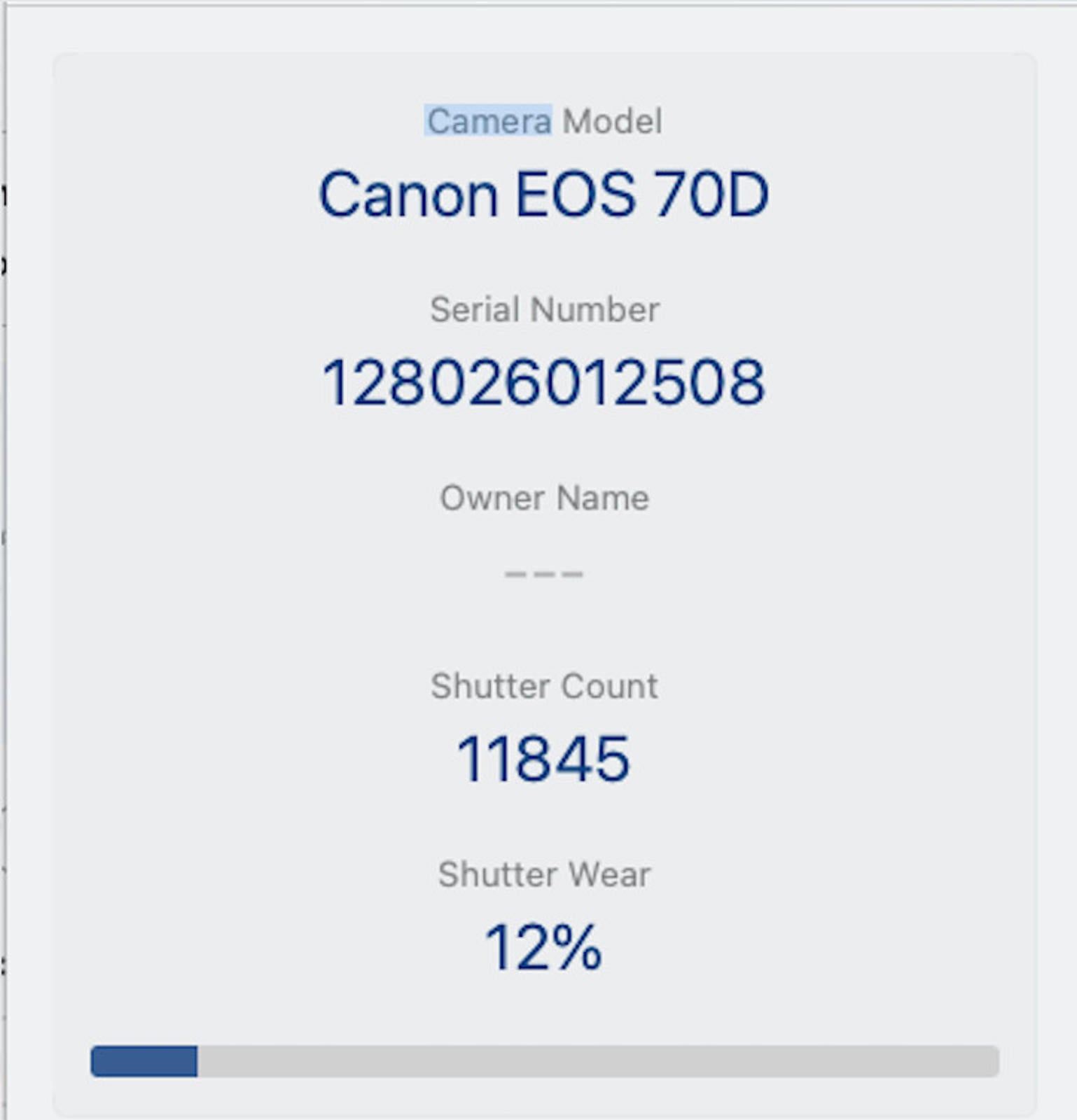
Task: Click the 12% shutter wear value
Action: [x=543, y=947]
